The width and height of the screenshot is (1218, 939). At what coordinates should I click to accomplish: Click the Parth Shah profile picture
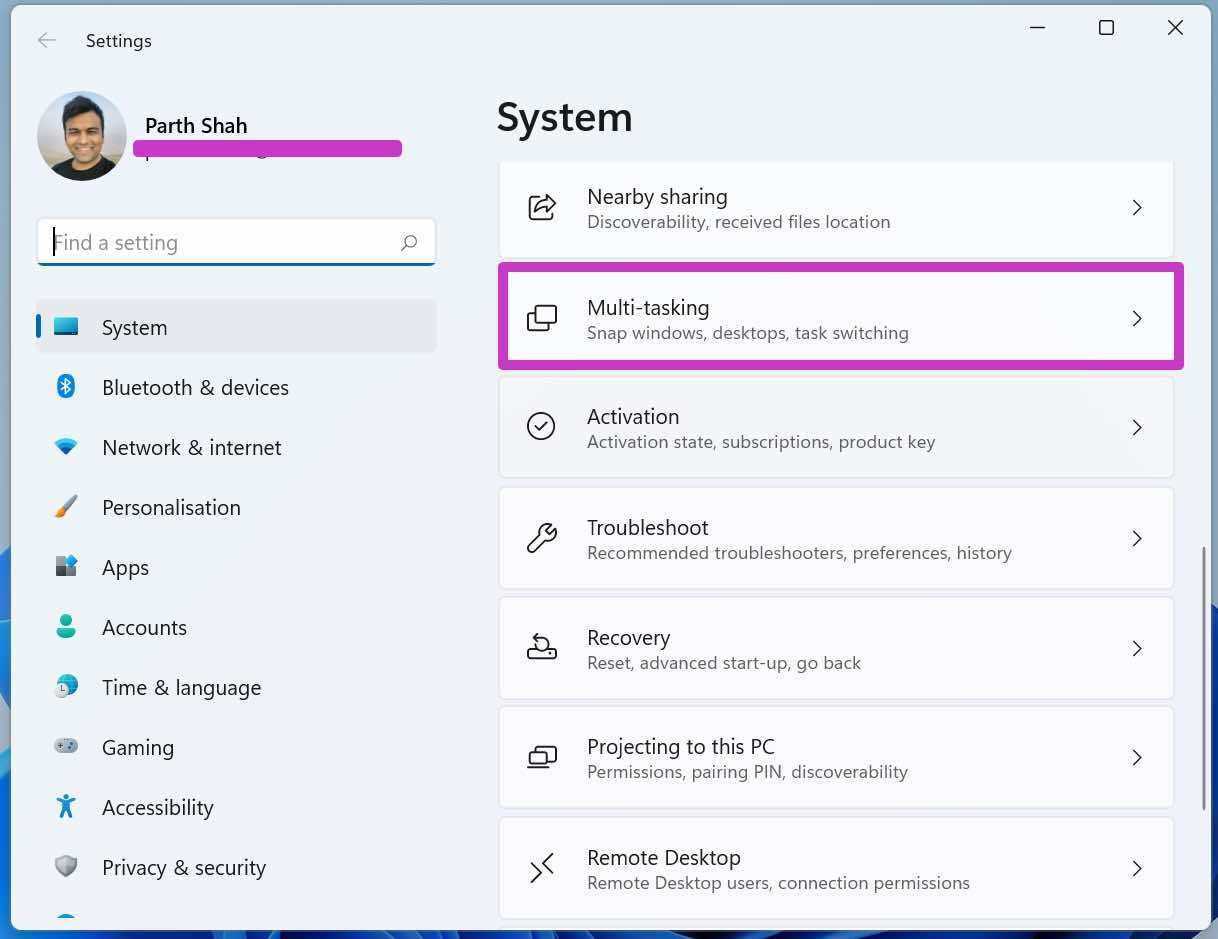click(x=82, y=136)
